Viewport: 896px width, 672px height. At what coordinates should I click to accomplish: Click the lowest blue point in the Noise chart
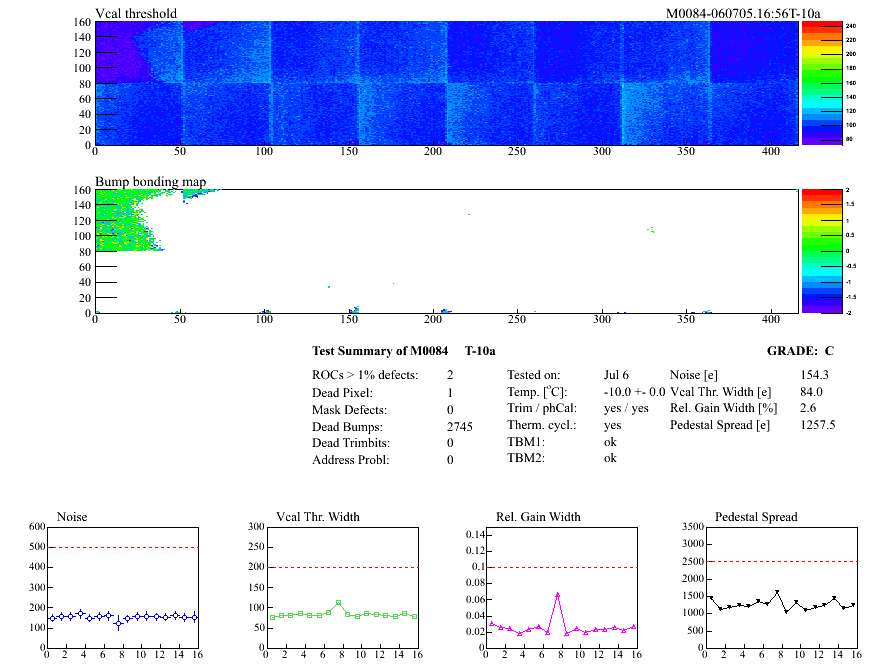click(118, 623)
